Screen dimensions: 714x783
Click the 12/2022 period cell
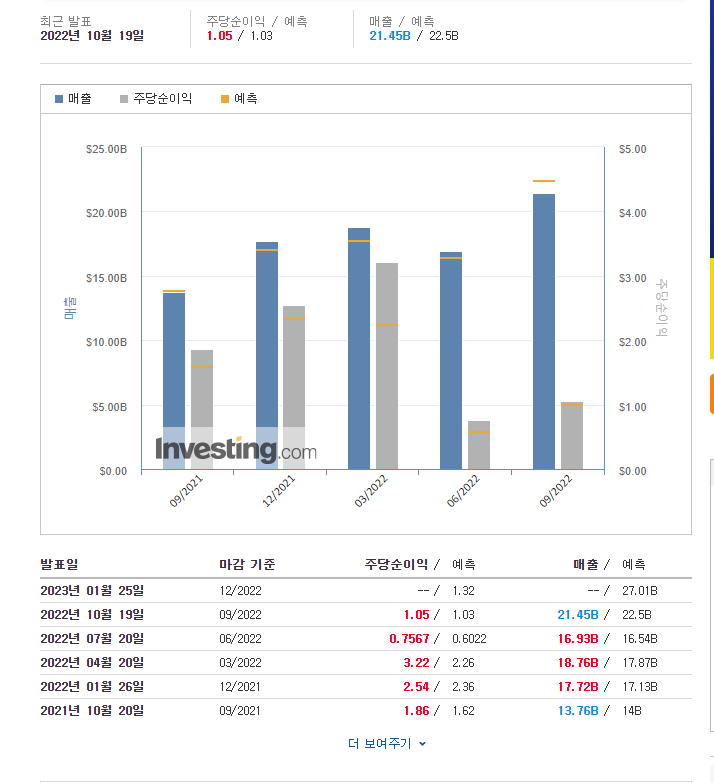[x=240, y=591]
